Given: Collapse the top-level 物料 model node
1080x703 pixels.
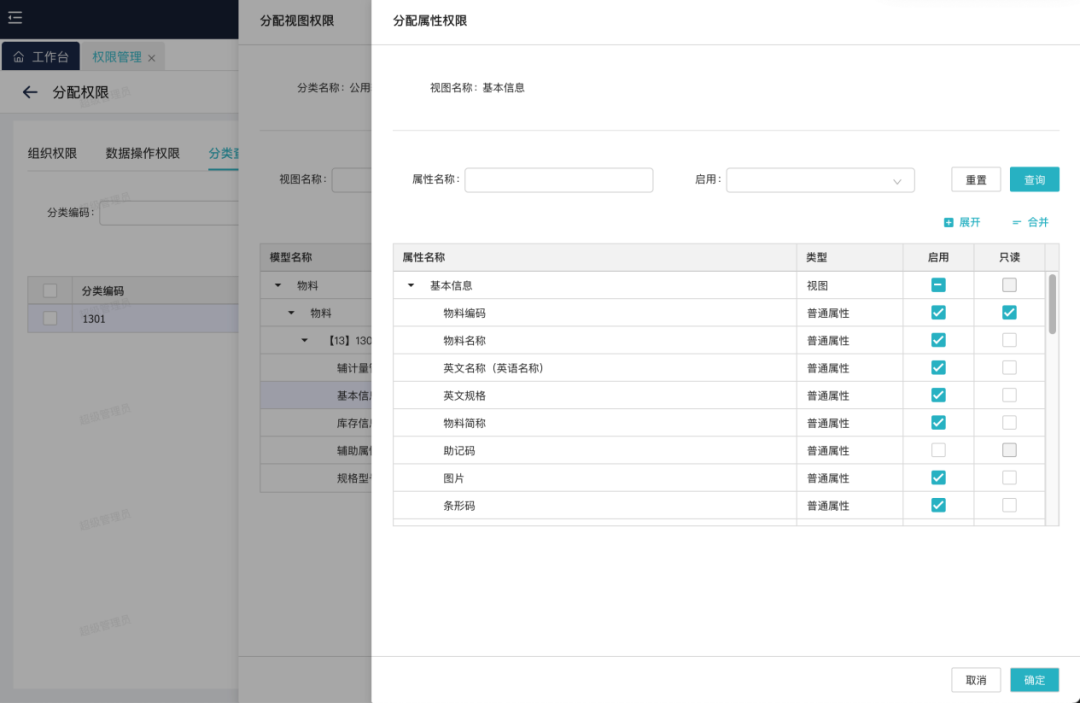Looking at the screenshot, I should (x=278, y=285).
